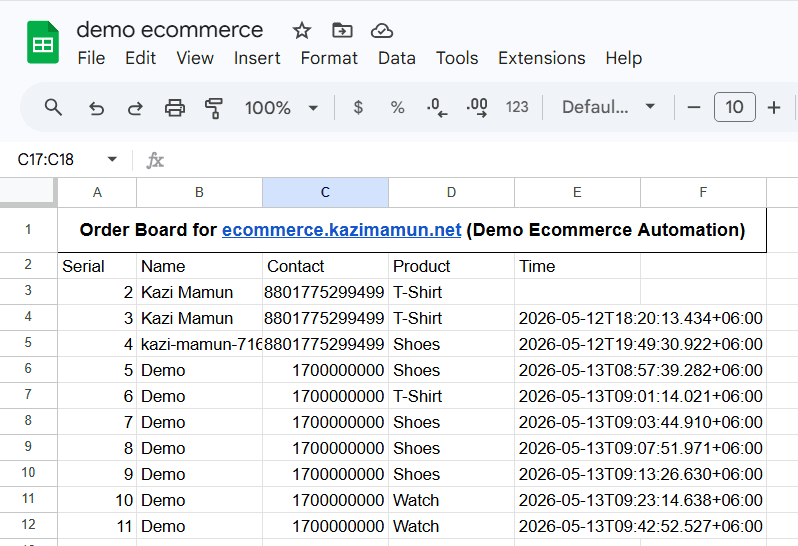The width and height of the screenshot is (798, 546).
Task: Select row 1 header
Action: (x=28, y=229)
